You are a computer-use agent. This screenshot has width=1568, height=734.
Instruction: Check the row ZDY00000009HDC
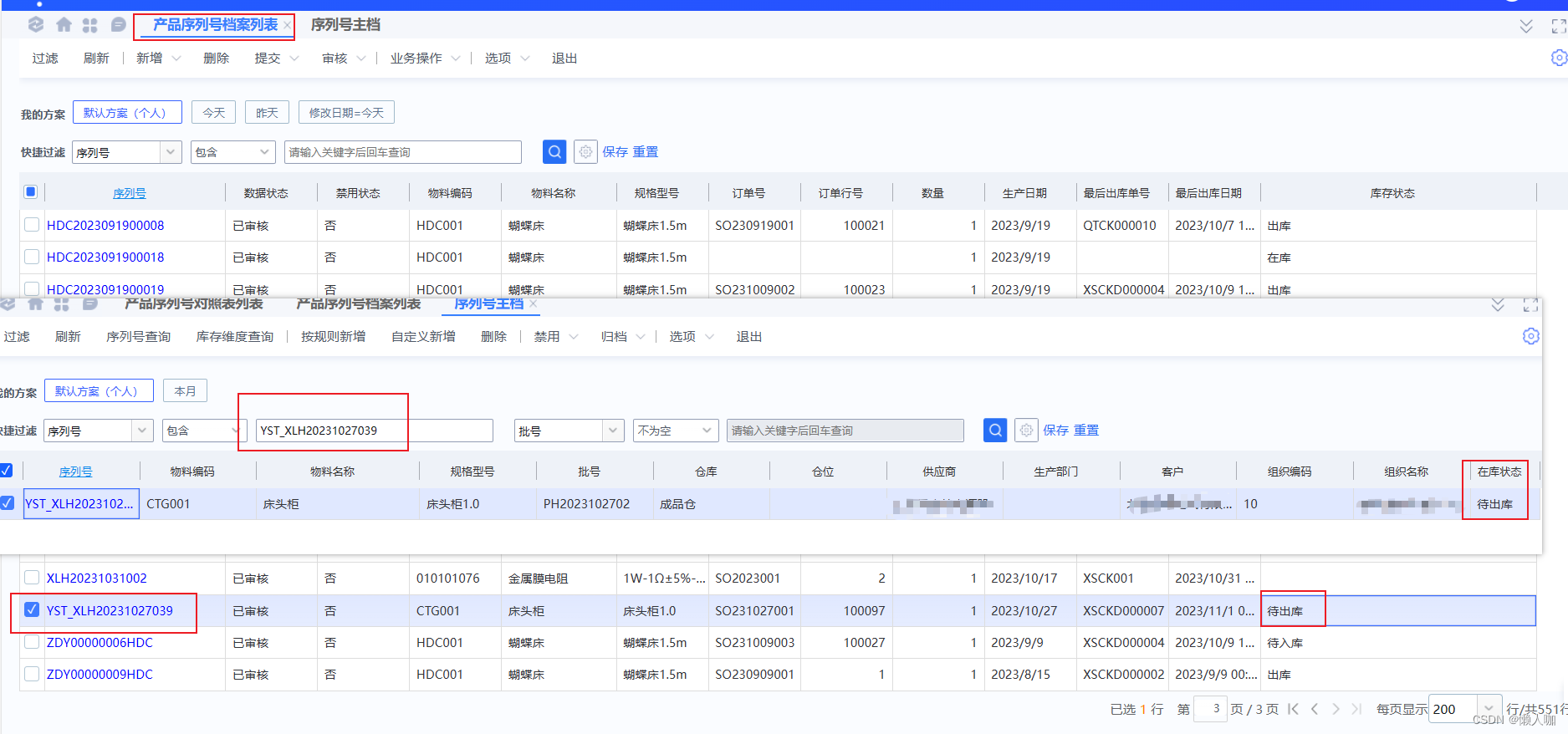point(32,674)
